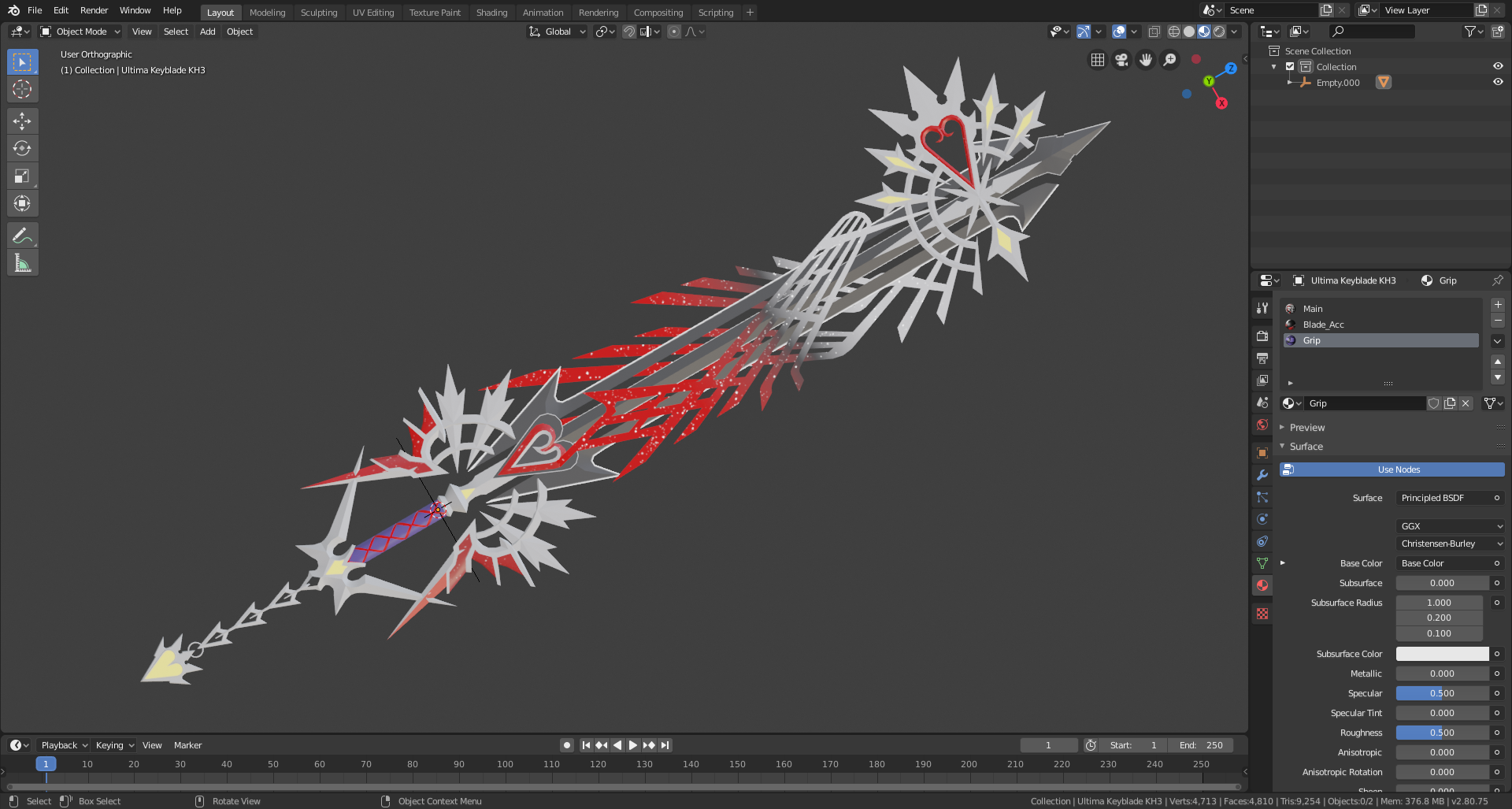Select the Transform tool
The height and width of the screenshot is (809, 1512).
click(22, 203)
